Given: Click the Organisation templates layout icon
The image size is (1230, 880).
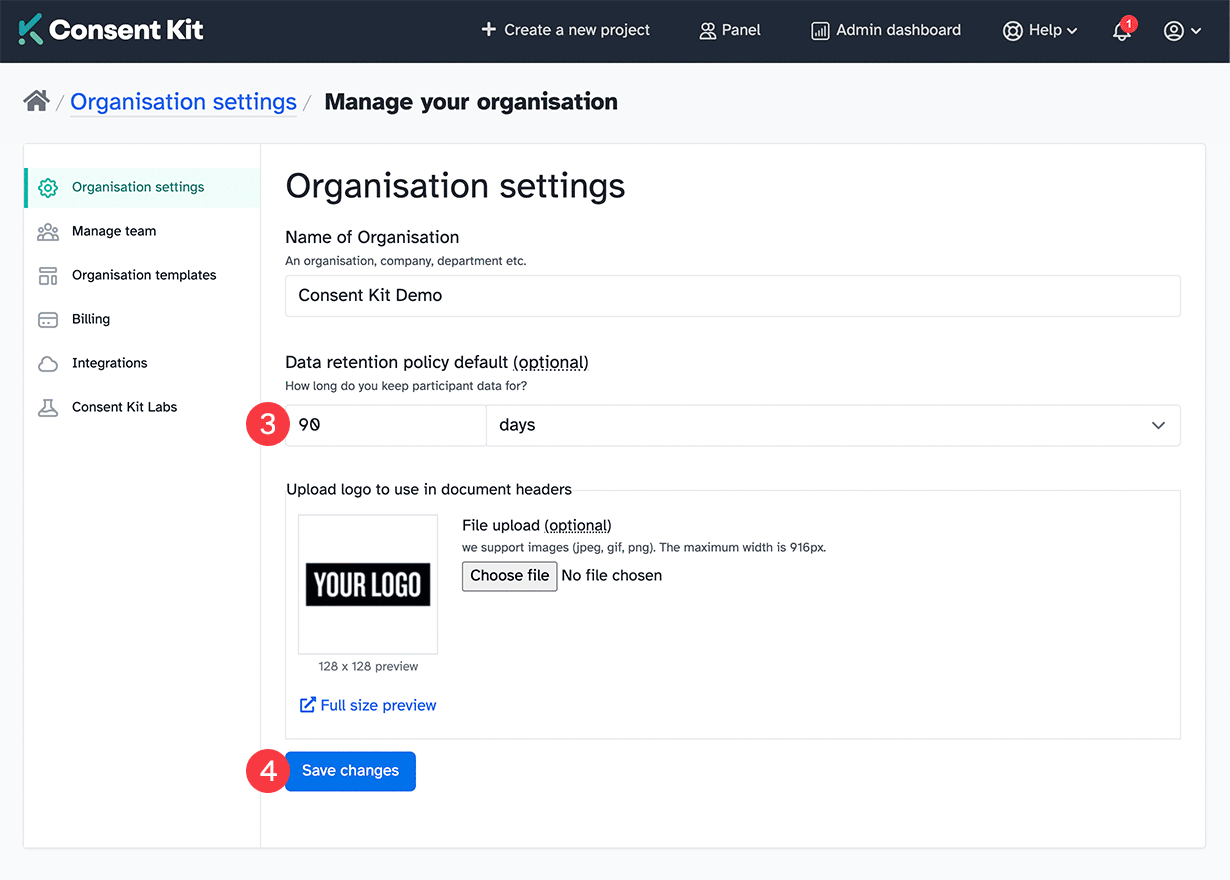Looking at the screenshot, I should tap(48, 276).
